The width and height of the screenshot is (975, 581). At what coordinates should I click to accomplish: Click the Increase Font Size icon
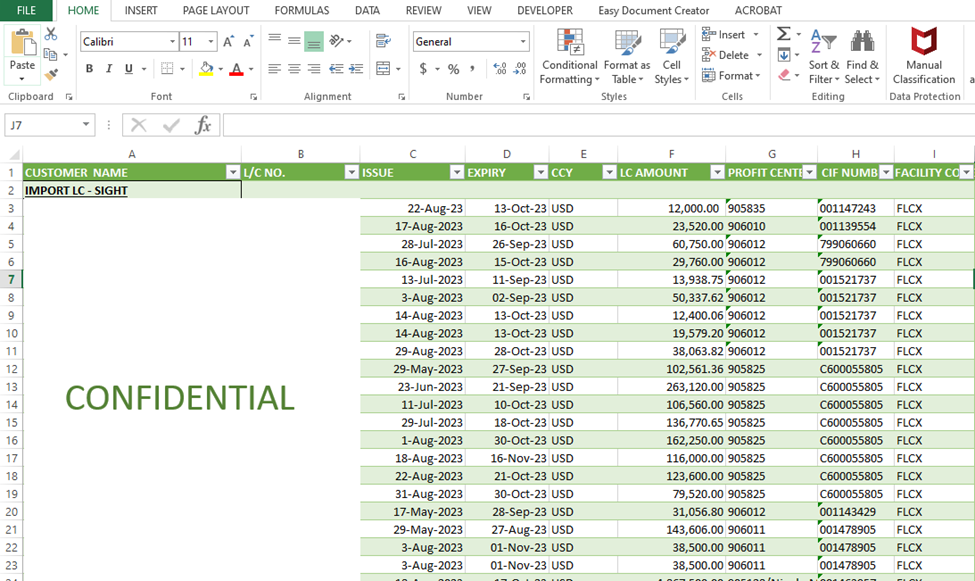tap(229, 42)
